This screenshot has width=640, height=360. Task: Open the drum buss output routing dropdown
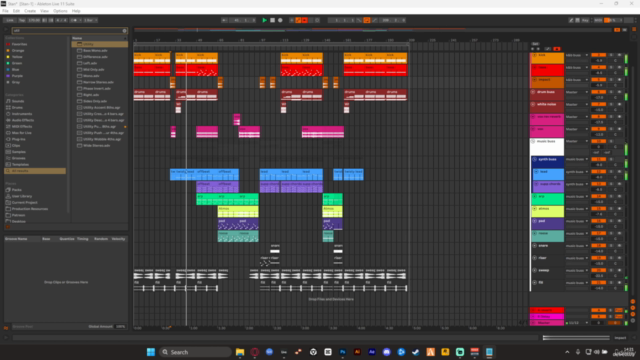coord(577,92)
